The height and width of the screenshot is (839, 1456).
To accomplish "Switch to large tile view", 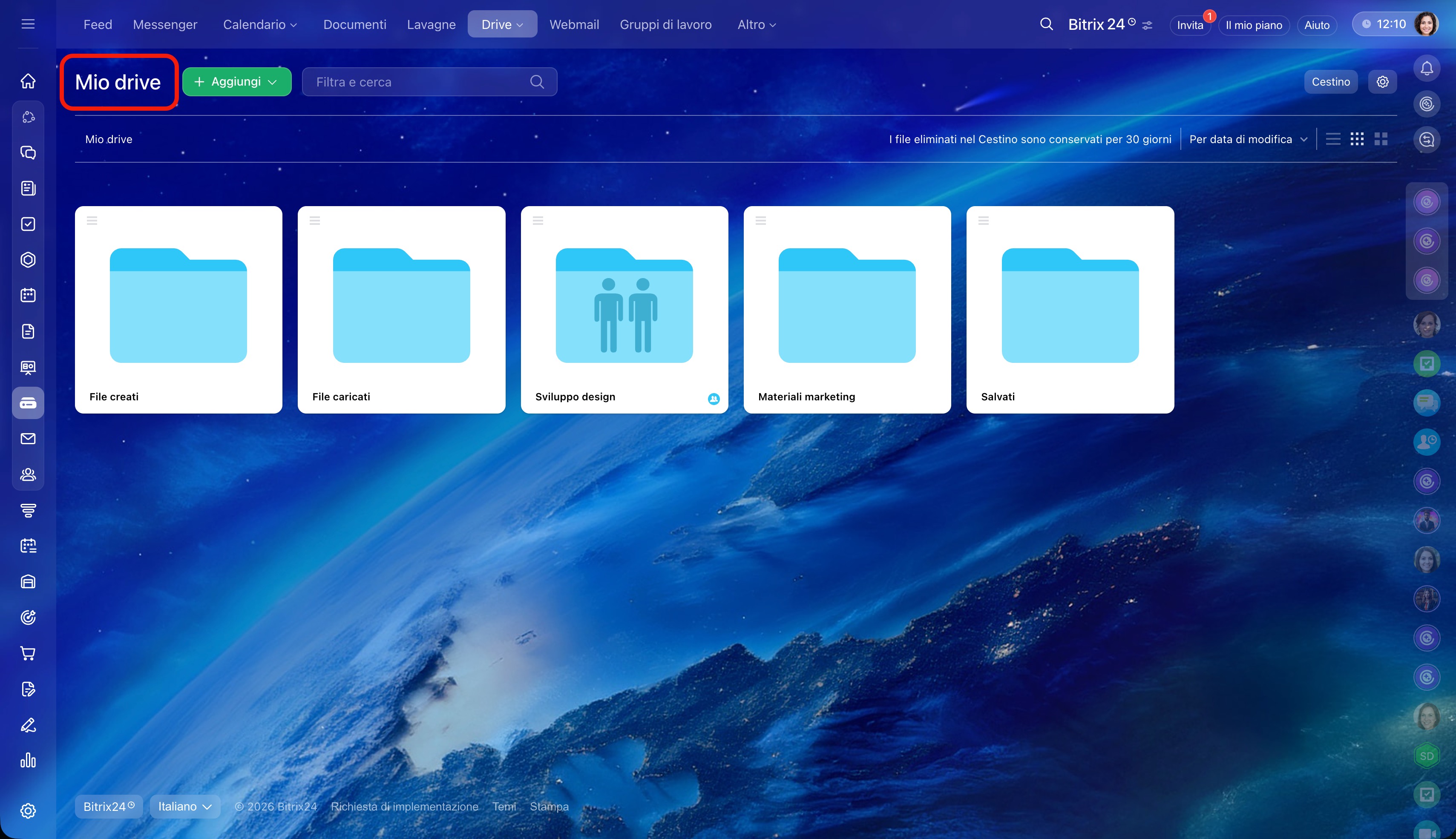I will pos(1381,139).
